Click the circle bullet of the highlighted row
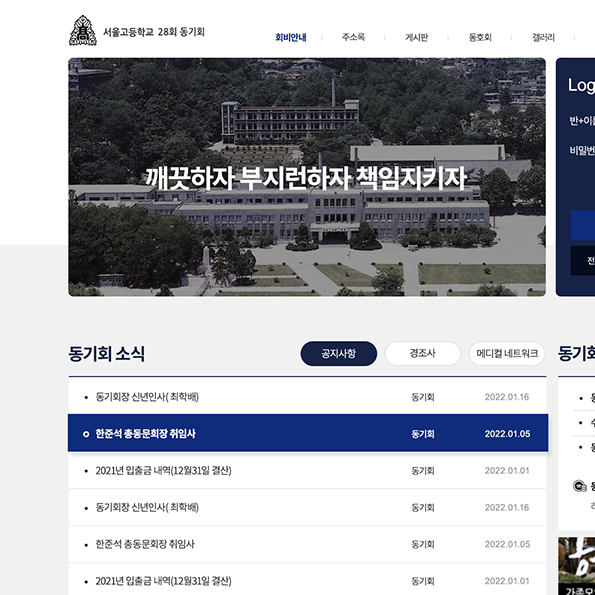The height and width of the screenshot is (595, 595). [86, 434]
